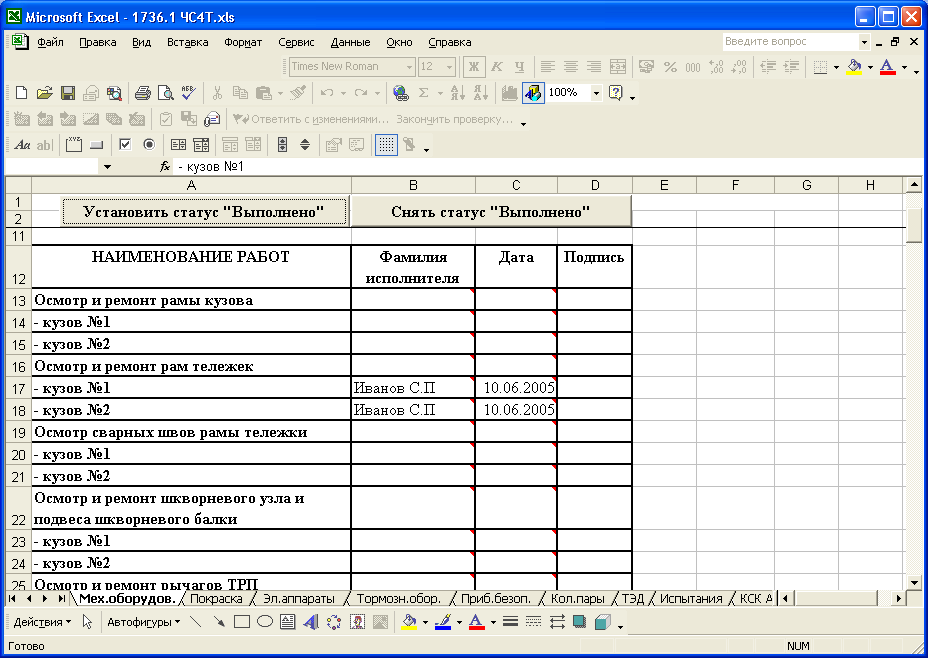928x658 pixels.
Task: Apply formatting toolbar red Font Color
Action: pyautogui.click(x=887, y=67)
